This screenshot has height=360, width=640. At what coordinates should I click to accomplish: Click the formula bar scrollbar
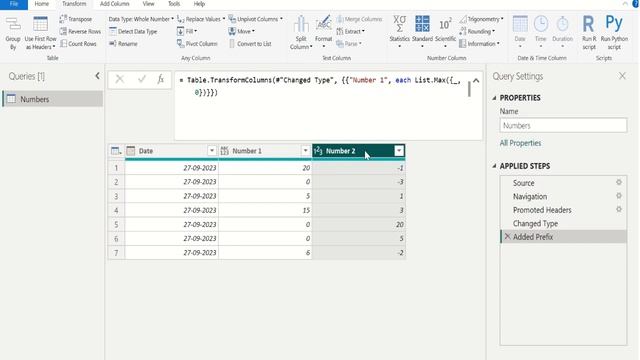(x=469, y=89)
